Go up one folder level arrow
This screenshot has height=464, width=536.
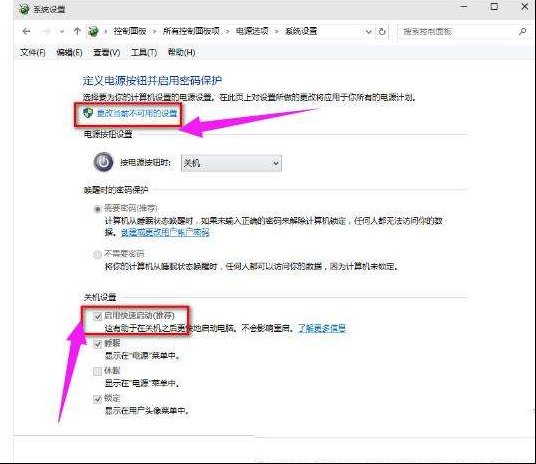pyautogui.click(x=77, y=31)
